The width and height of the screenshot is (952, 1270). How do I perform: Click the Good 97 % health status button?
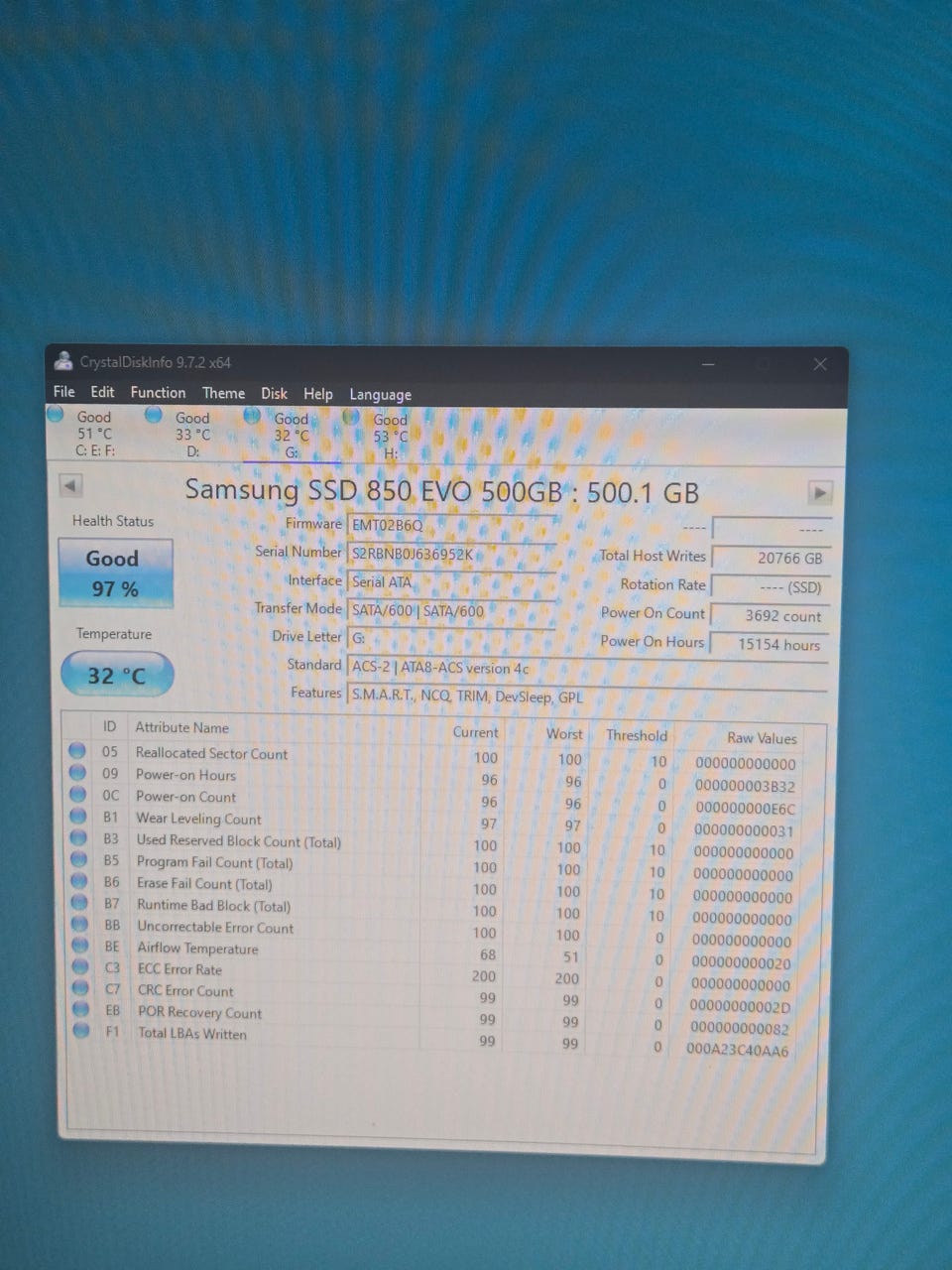pyautogui.click(x=115, y=572)
